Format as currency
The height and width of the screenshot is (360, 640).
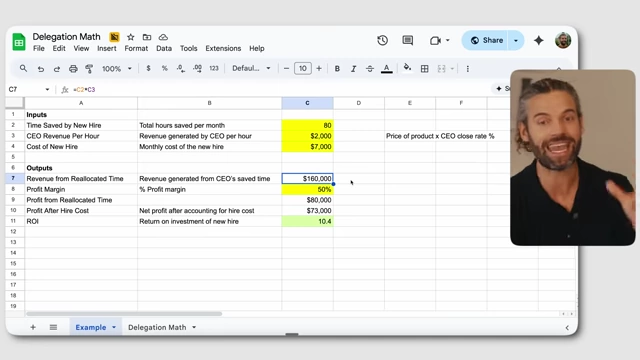point(149,69)
